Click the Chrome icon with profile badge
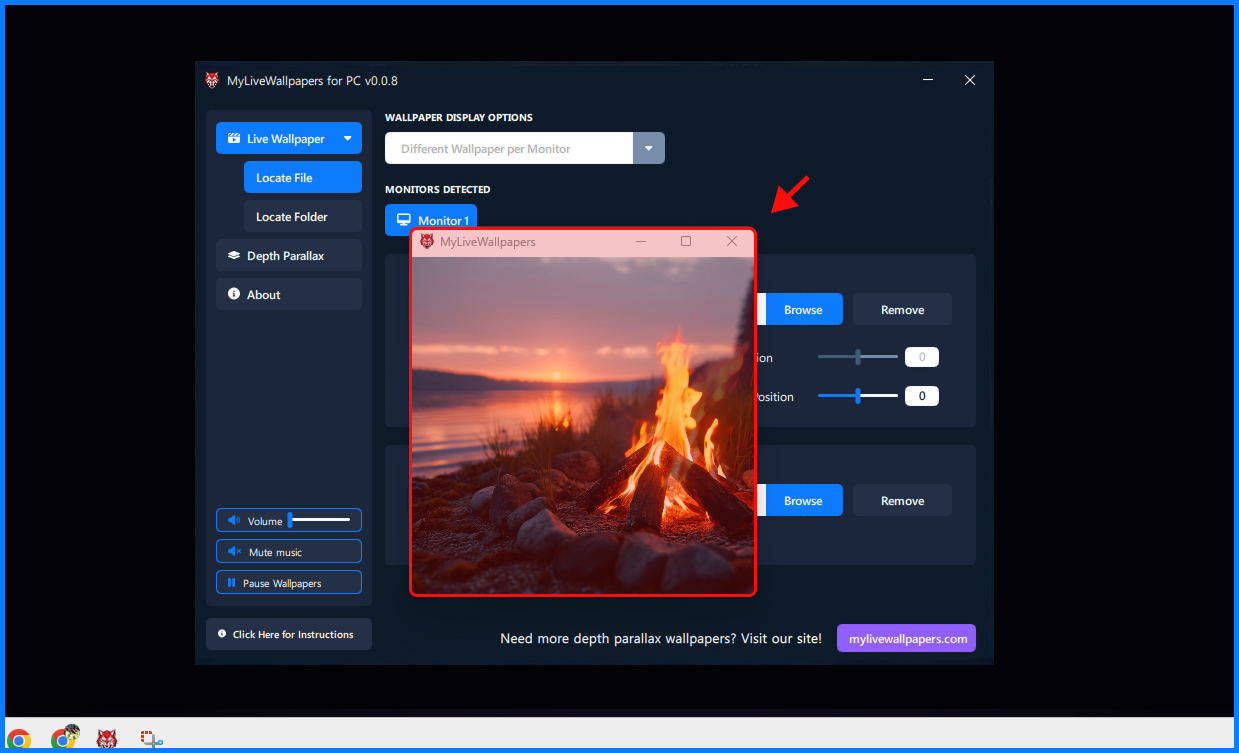The height and width of the screenshot is (753, 1239). click(x=64, y=738)
